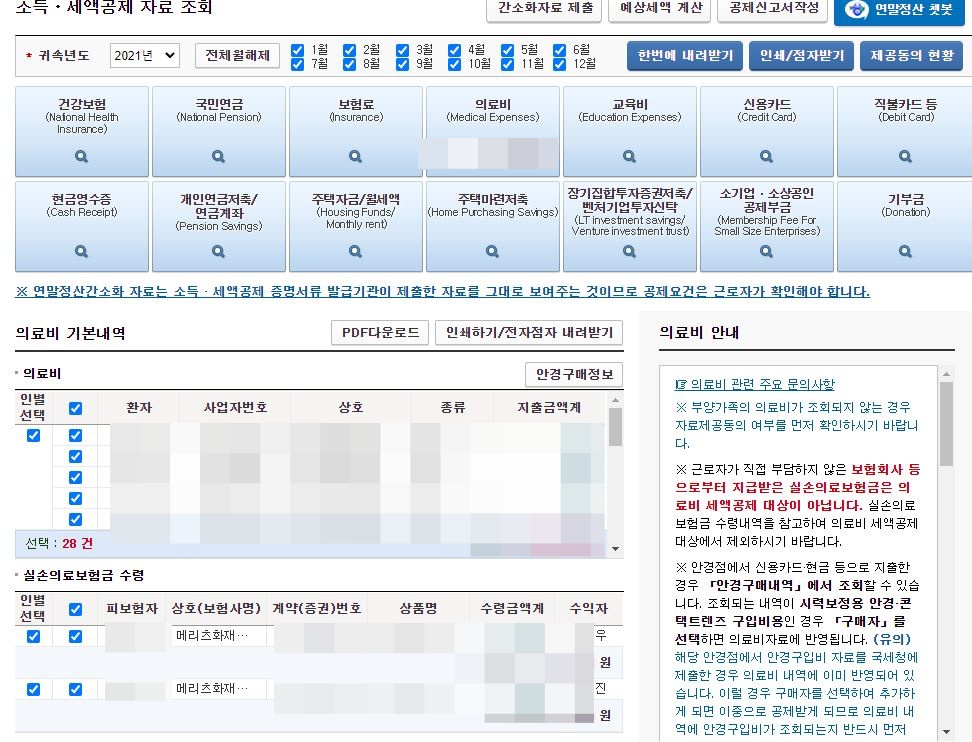Click the 안경구매정보 button
Screen dimensions: 972x742
(573, 375)
